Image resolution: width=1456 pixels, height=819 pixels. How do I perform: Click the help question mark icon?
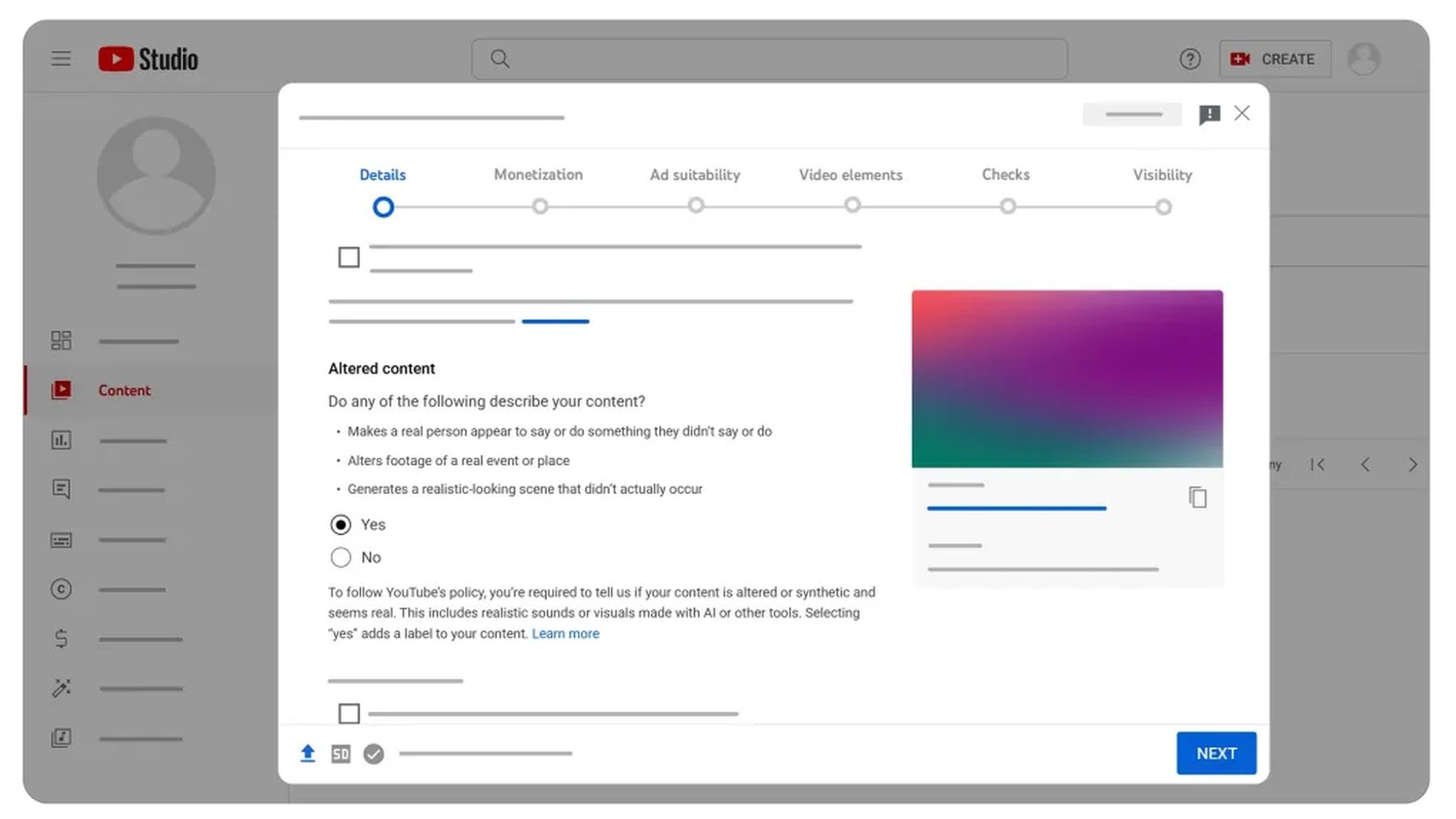coord(1190,58)
